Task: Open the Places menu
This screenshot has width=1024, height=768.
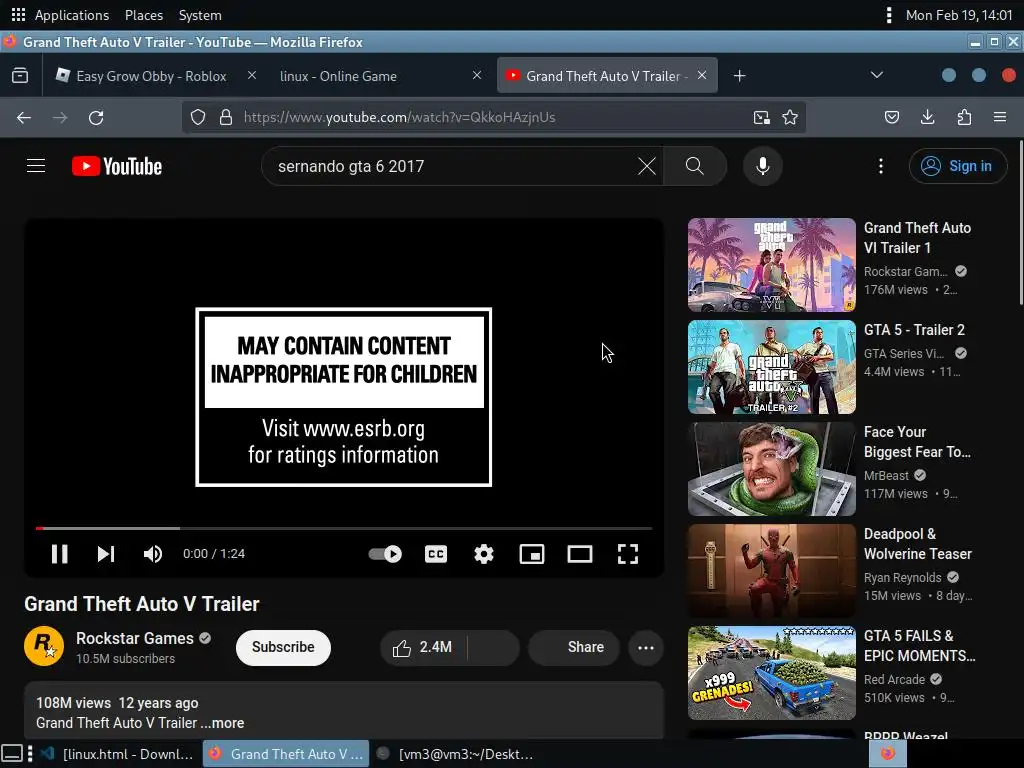Action: (144, 15)
